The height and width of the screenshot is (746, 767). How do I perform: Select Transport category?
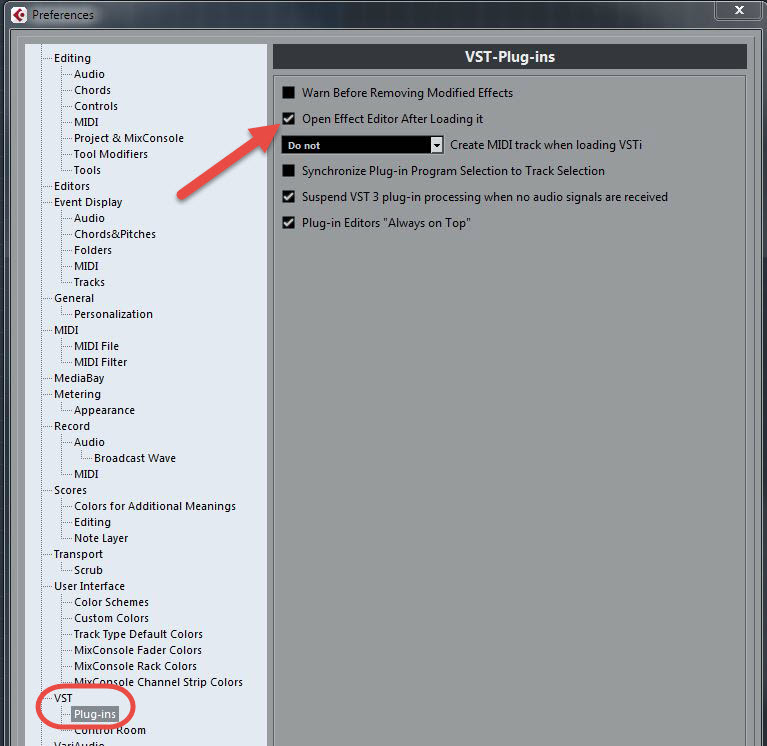[x=78, y=554]
